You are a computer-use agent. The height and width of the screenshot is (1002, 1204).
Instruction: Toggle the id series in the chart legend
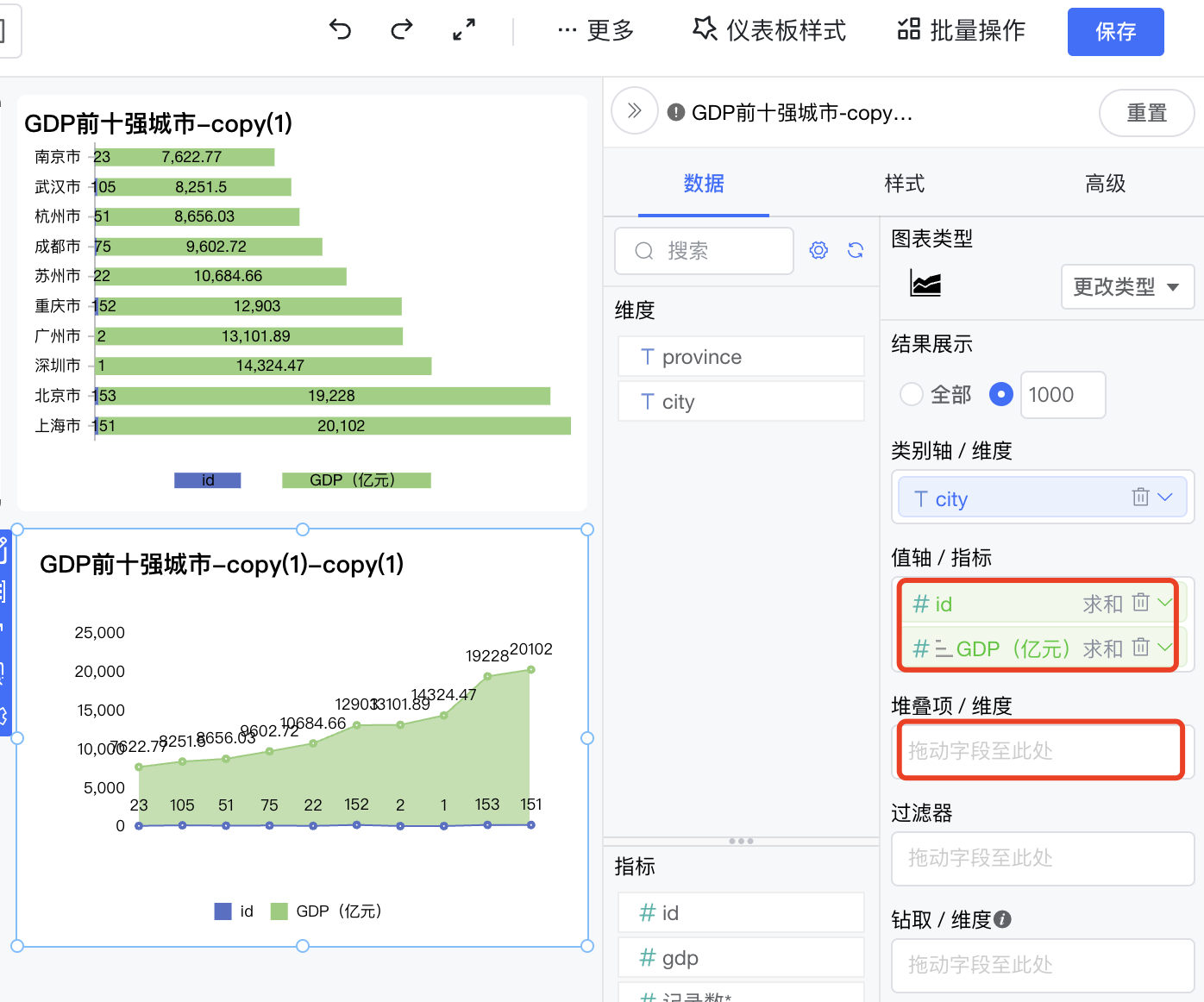[x=233, y=911]
